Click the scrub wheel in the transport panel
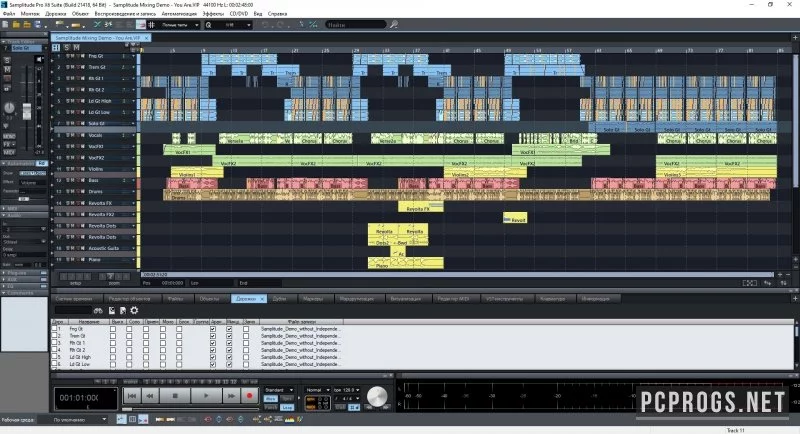This screenshot has height=434, width=800. pyautogui.click(x=377, y=396)
